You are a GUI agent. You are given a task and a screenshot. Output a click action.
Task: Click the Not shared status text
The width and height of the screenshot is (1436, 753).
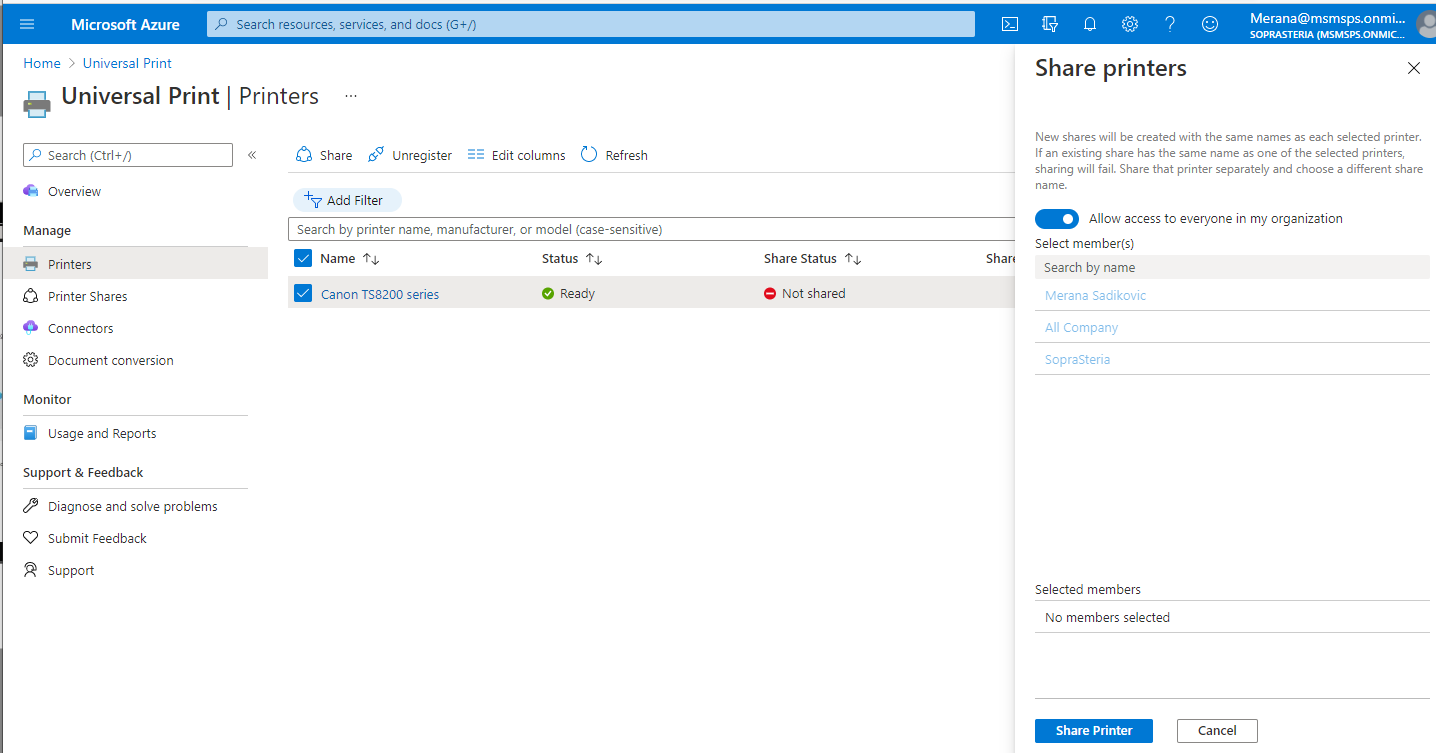coord(813,294)
